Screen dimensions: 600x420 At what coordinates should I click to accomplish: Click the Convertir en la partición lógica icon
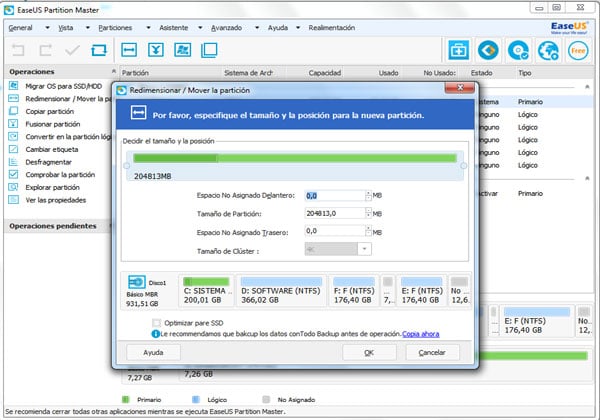pos(13,136)
